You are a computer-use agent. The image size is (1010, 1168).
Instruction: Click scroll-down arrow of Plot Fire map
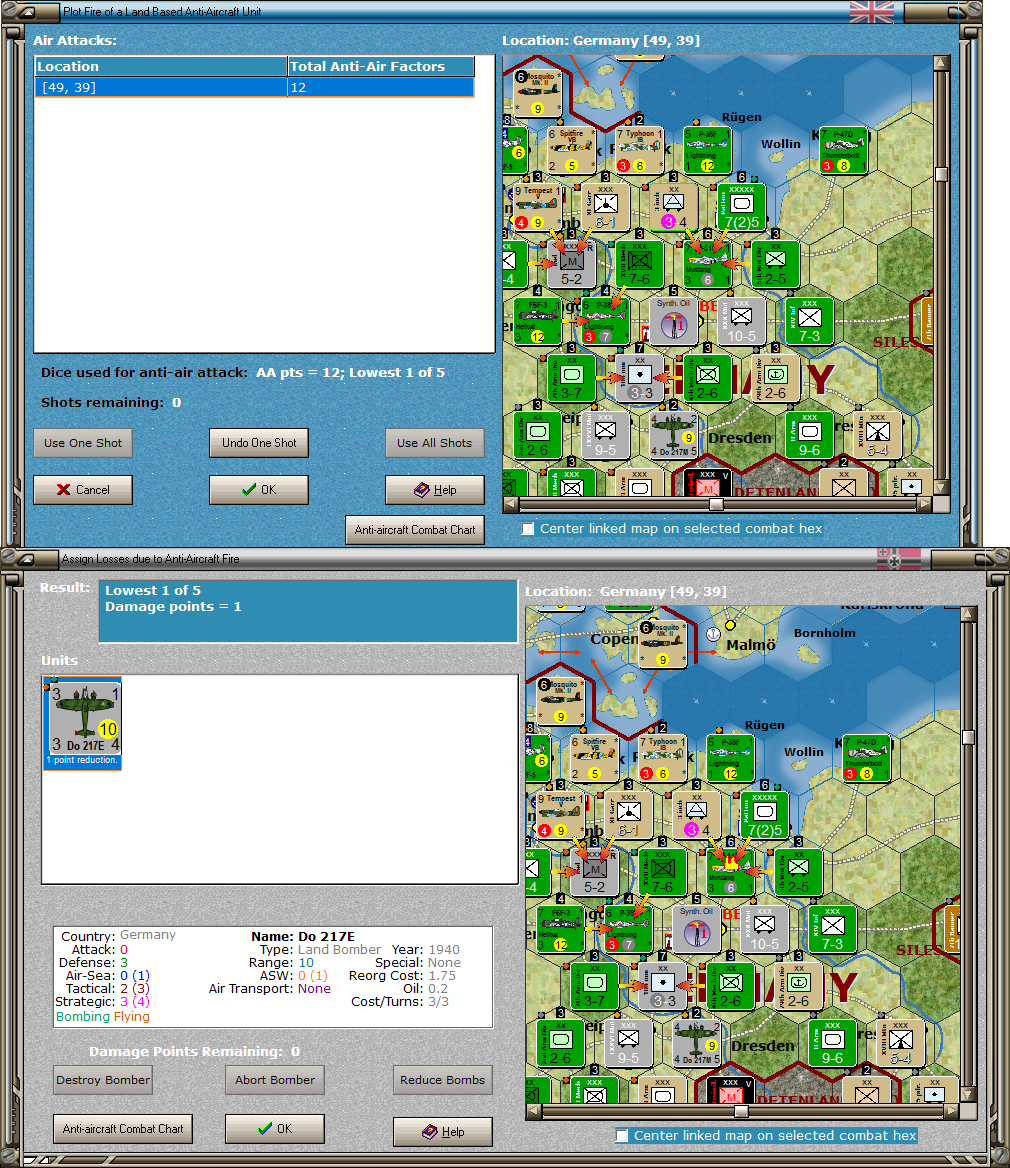click(x=941, y=487)
